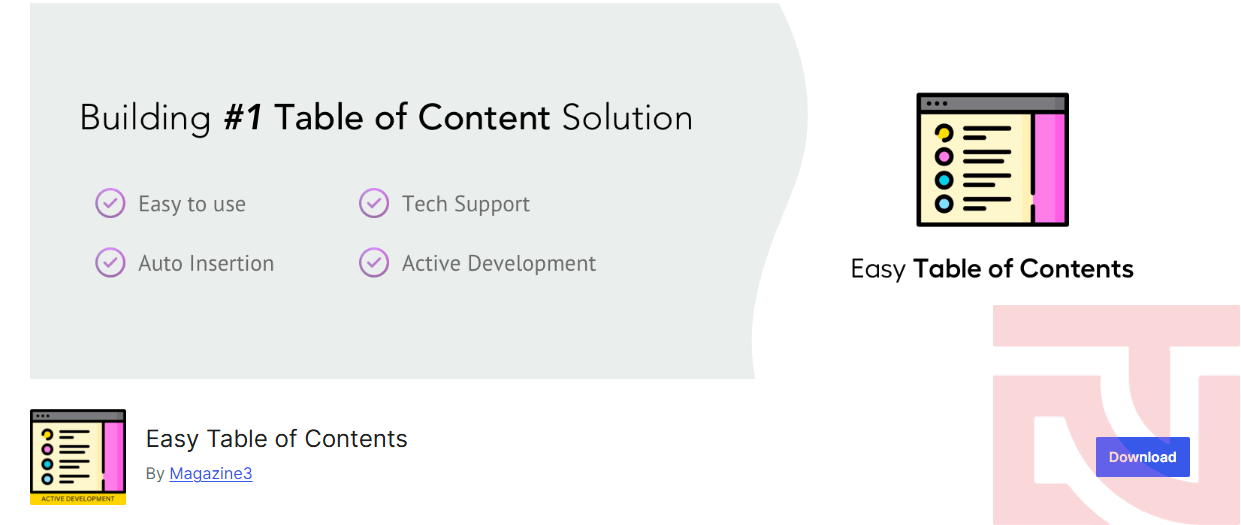
Task: Click the Tech Support feature text
Action: (x=466, y=204)
